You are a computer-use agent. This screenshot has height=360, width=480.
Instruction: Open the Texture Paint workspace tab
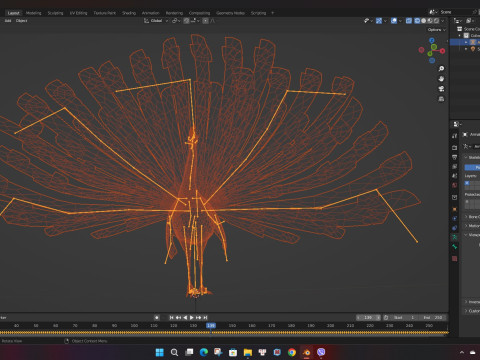[104, 13]
